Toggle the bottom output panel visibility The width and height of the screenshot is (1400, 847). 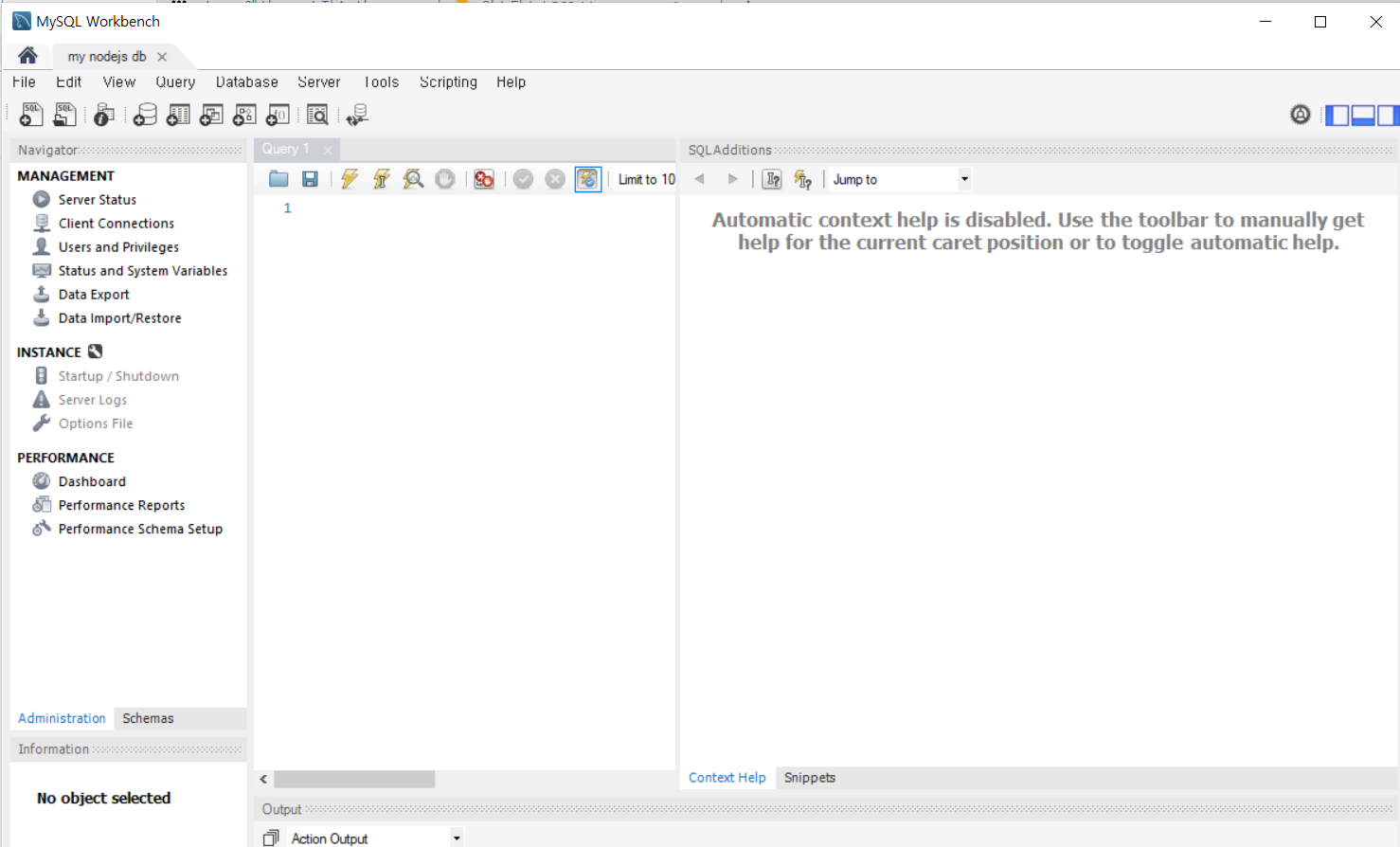tap(1363, 116)
